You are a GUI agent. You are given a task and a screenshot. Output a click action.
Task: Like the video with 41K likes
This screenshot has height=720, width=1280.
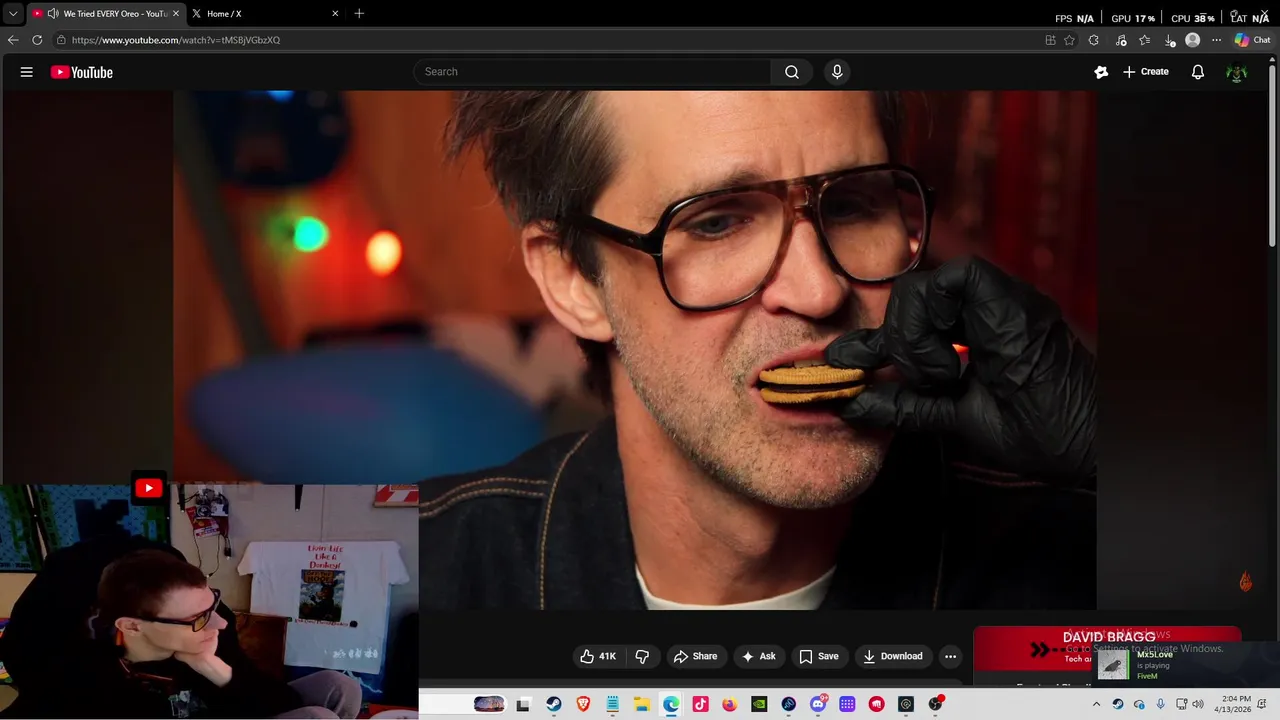(x=598, y=656)
